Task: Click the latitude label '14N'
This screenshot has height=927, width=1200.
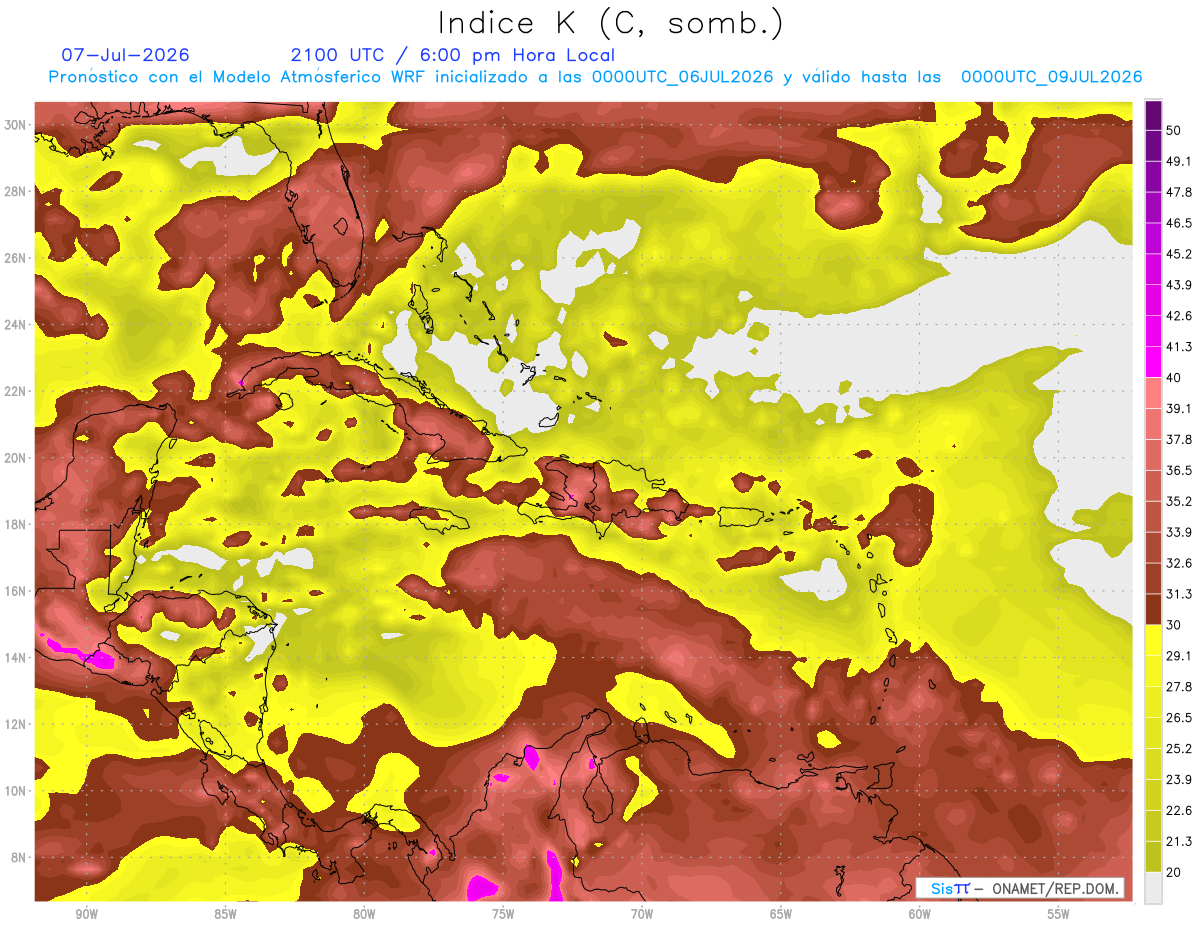Action: (x=17, y=657)
